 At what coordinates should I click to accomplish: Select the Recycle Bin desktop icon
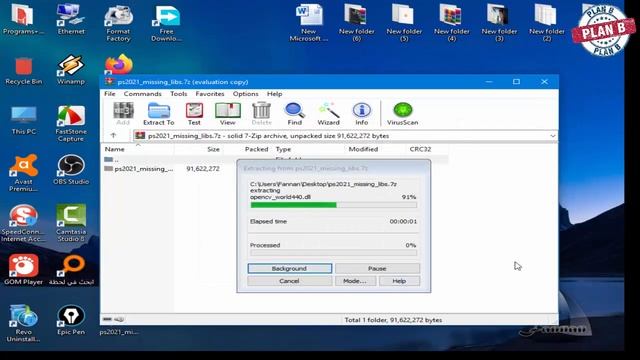click(24, 71)
